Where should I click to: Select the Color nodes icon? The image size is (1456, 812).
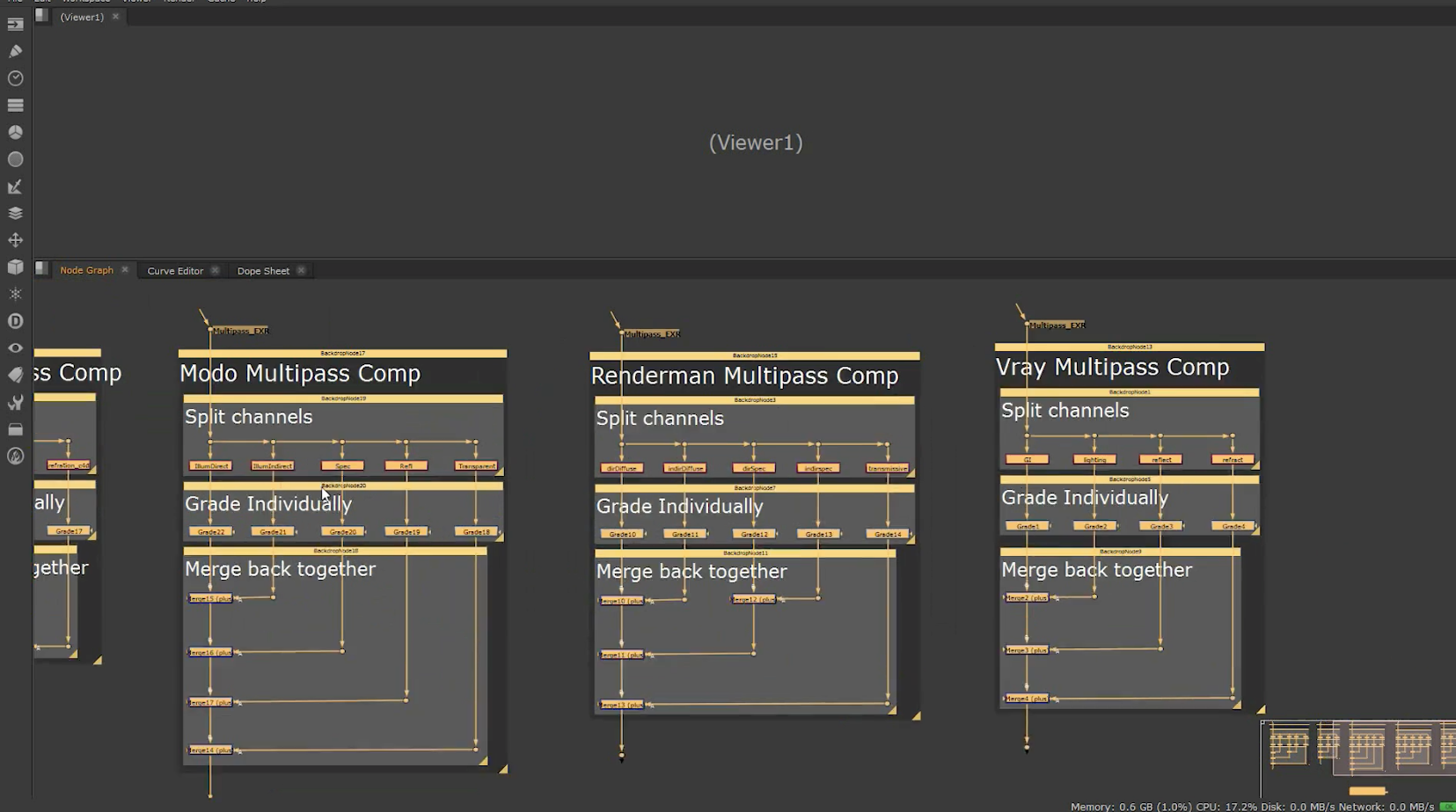15,132
